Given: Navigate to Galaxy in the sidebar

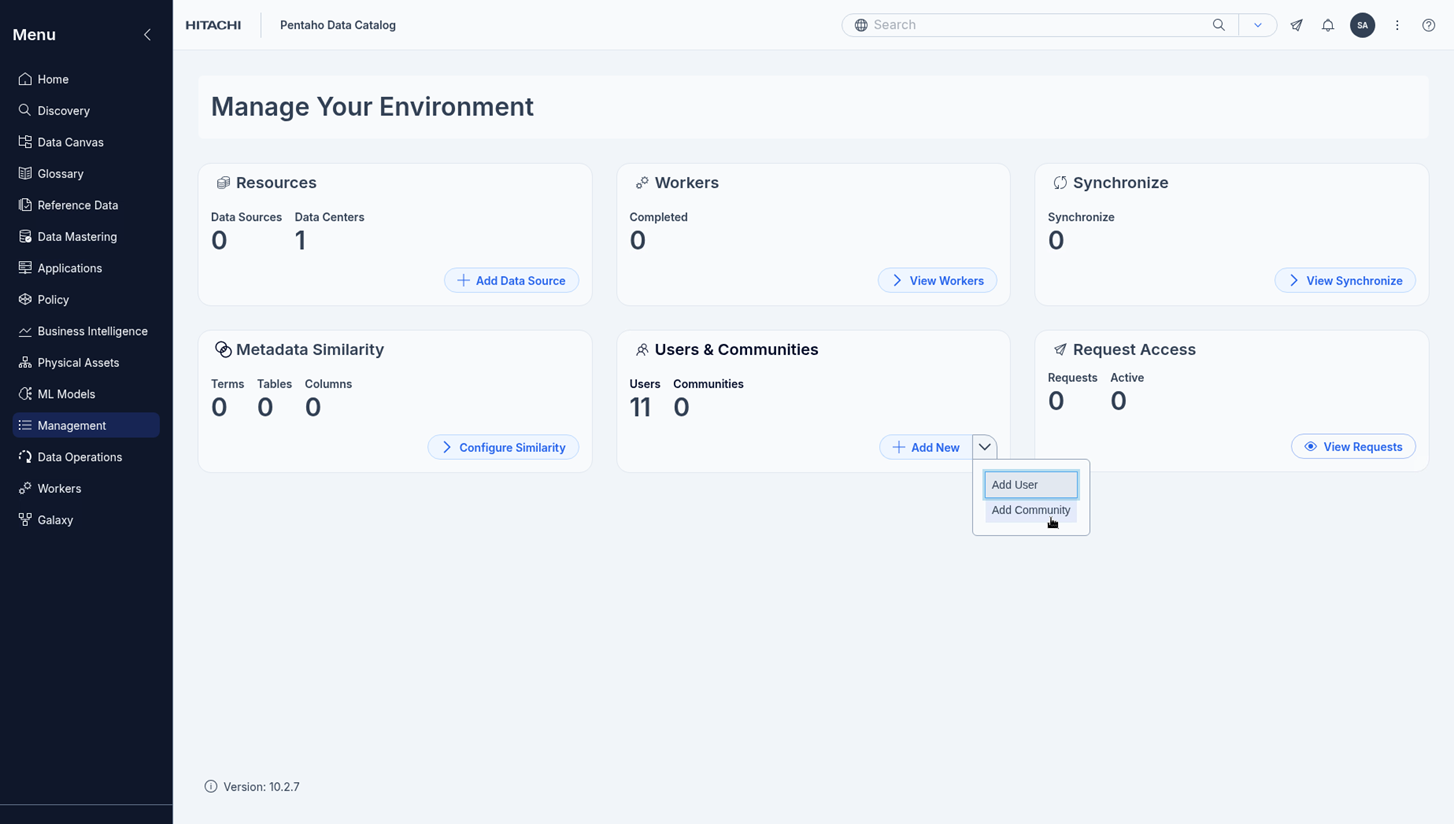Looking at the screenshot, I should [x=55, y=520].
